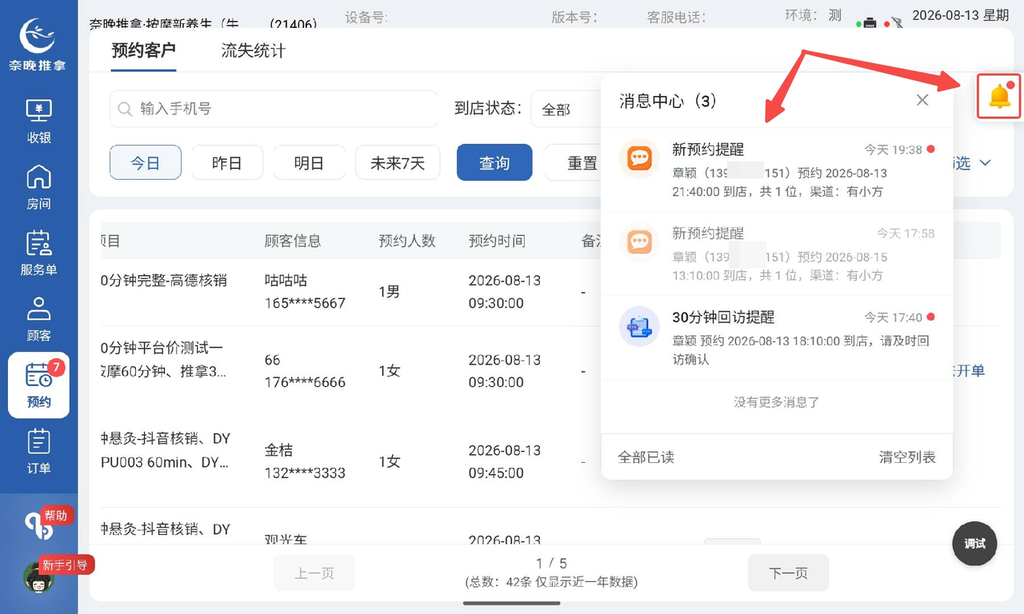Select customer 金桔 in the table
The height and width of the screenshot is (614, 1024).
click(279, 450)
